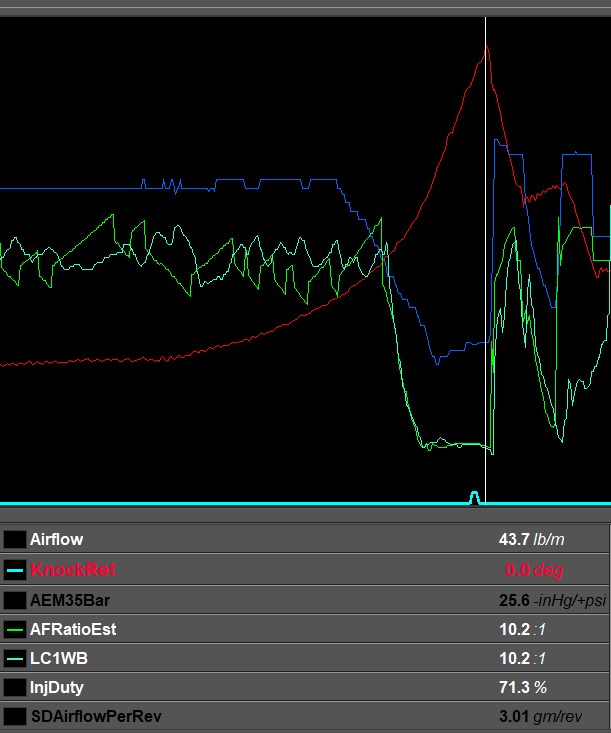Select the AFRatioEst channel label
Image resolution: width=611 pixels, height=733 pixels.
coord(73,629)
